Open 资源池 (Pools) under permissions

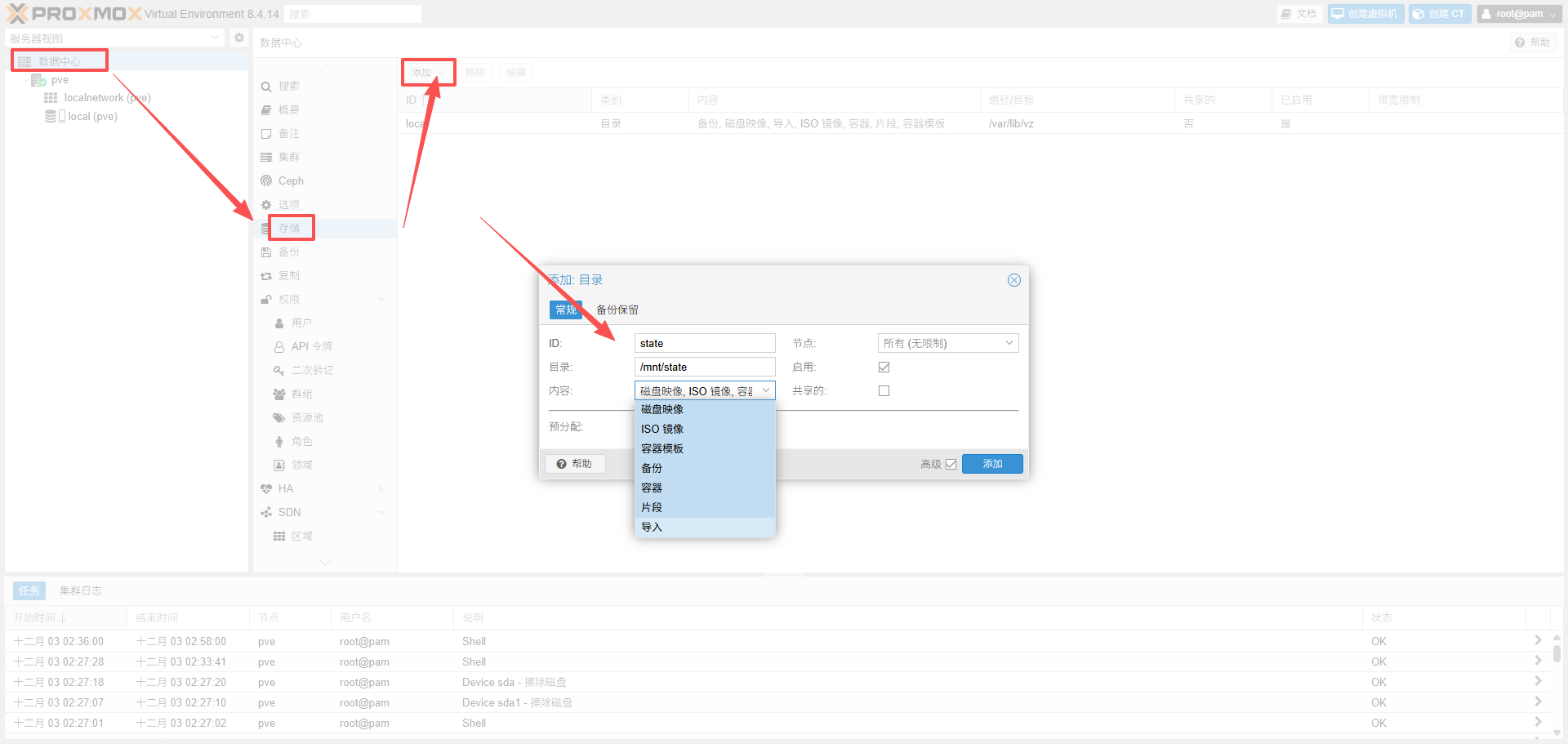[x=279, y=417]
